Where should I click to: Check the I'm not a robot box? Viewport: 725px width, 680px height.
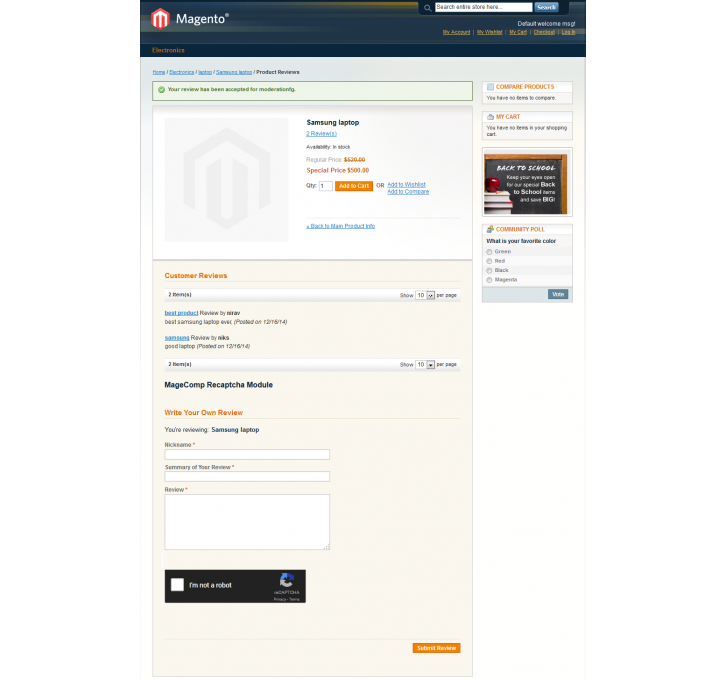178,585
